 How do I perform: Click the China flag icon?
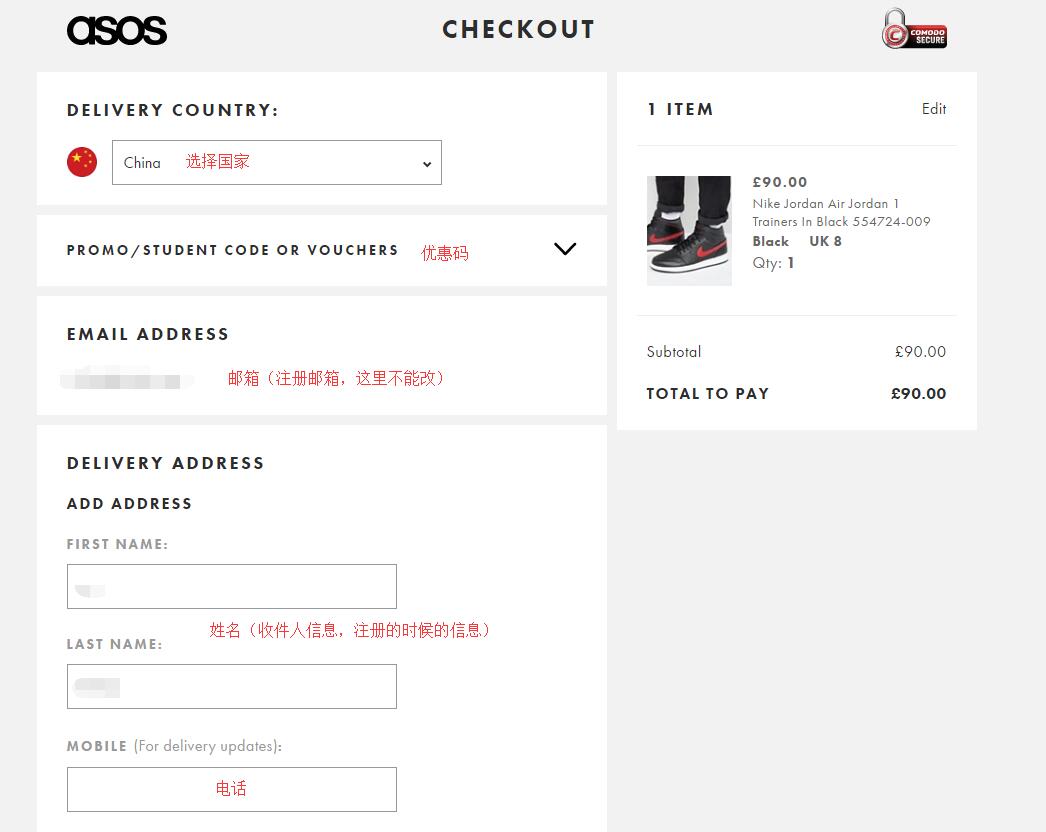click(x=82, y=162)
